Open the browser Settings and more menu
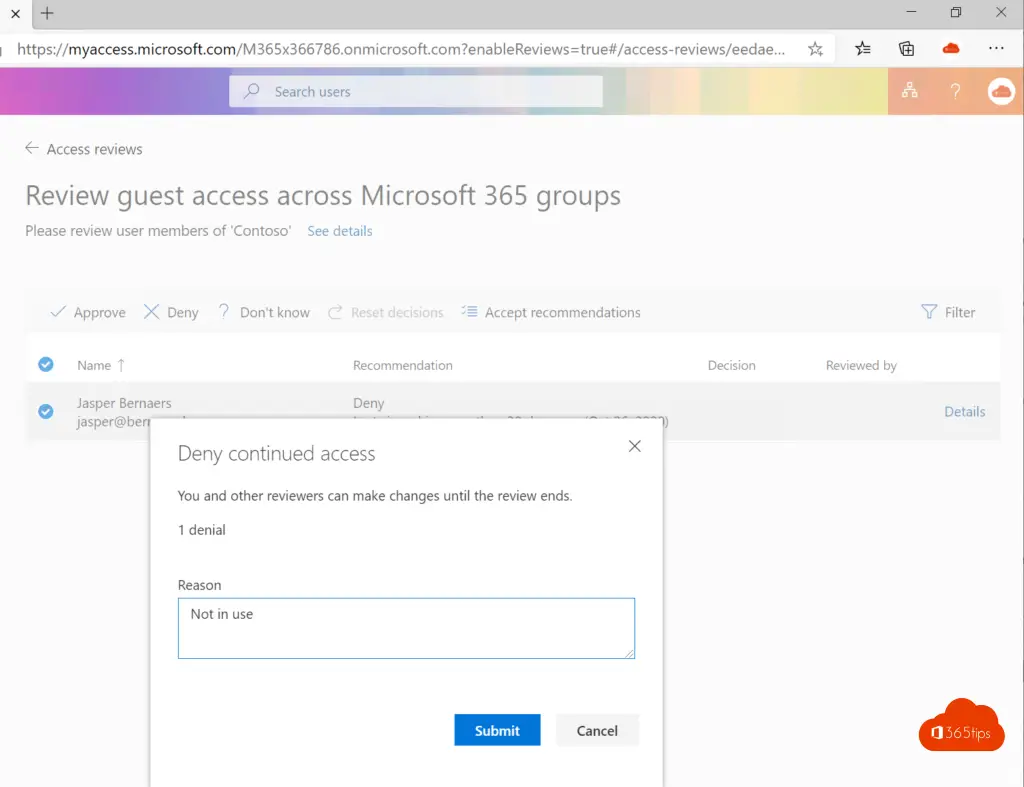 (996, 49)
